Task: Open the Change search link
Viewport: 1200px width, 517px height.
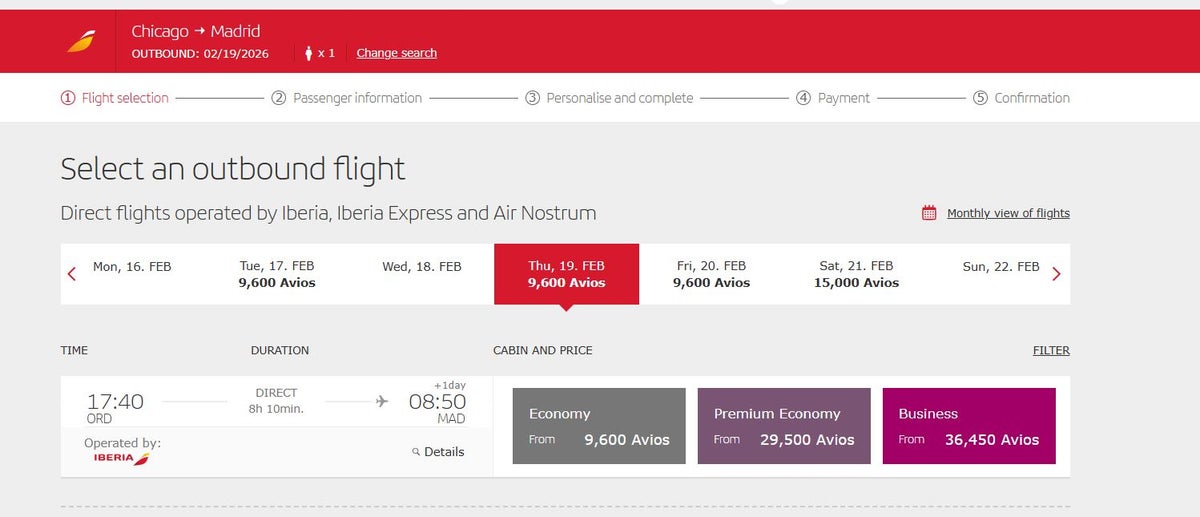Action: point(396,53)
